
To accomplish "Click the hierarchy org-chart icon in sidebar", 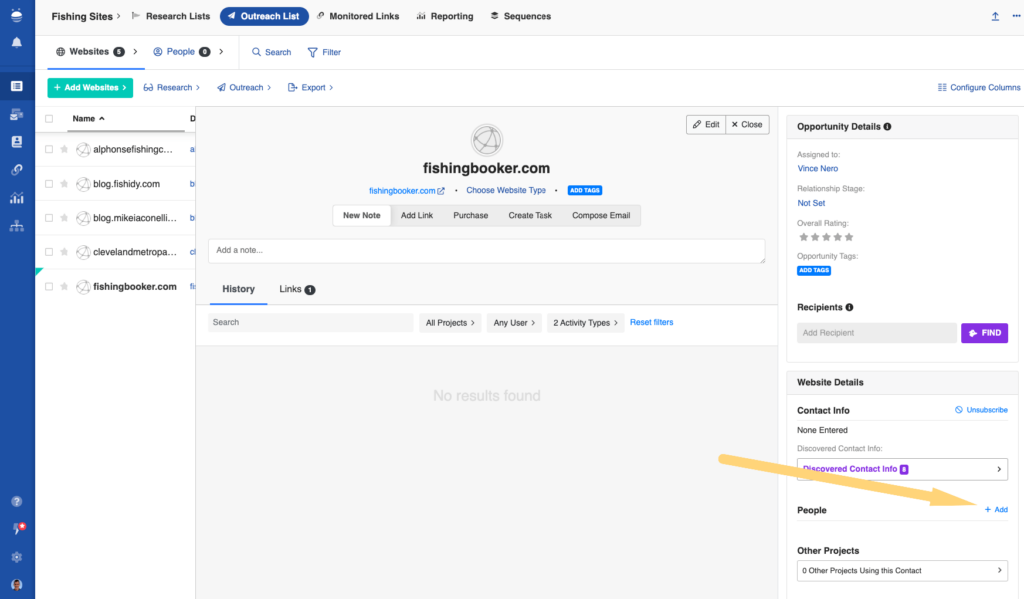I will (x=17, y=226).
